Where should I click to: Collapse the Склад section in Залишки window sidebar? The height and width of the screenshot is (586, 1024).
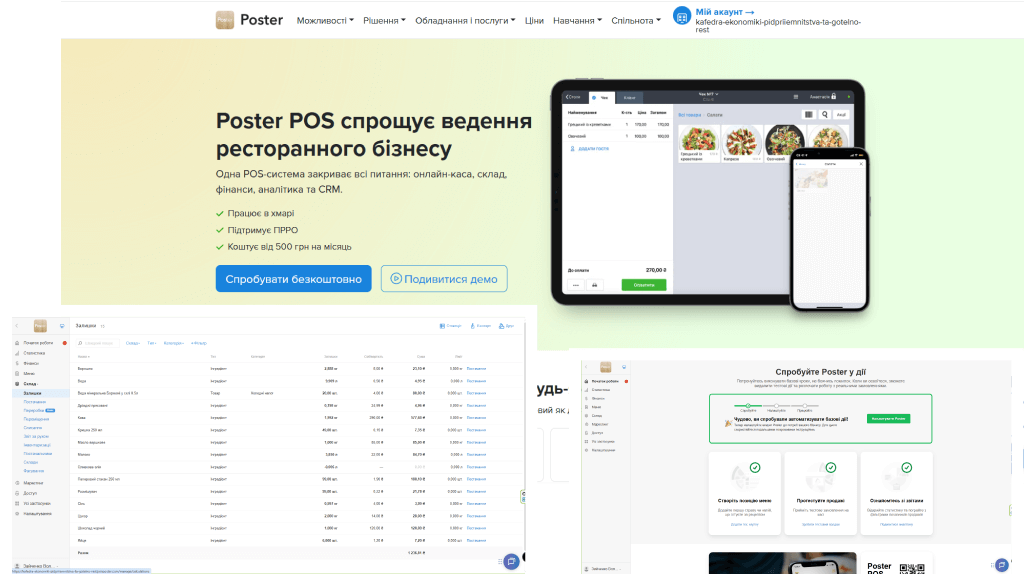(31, 383)
